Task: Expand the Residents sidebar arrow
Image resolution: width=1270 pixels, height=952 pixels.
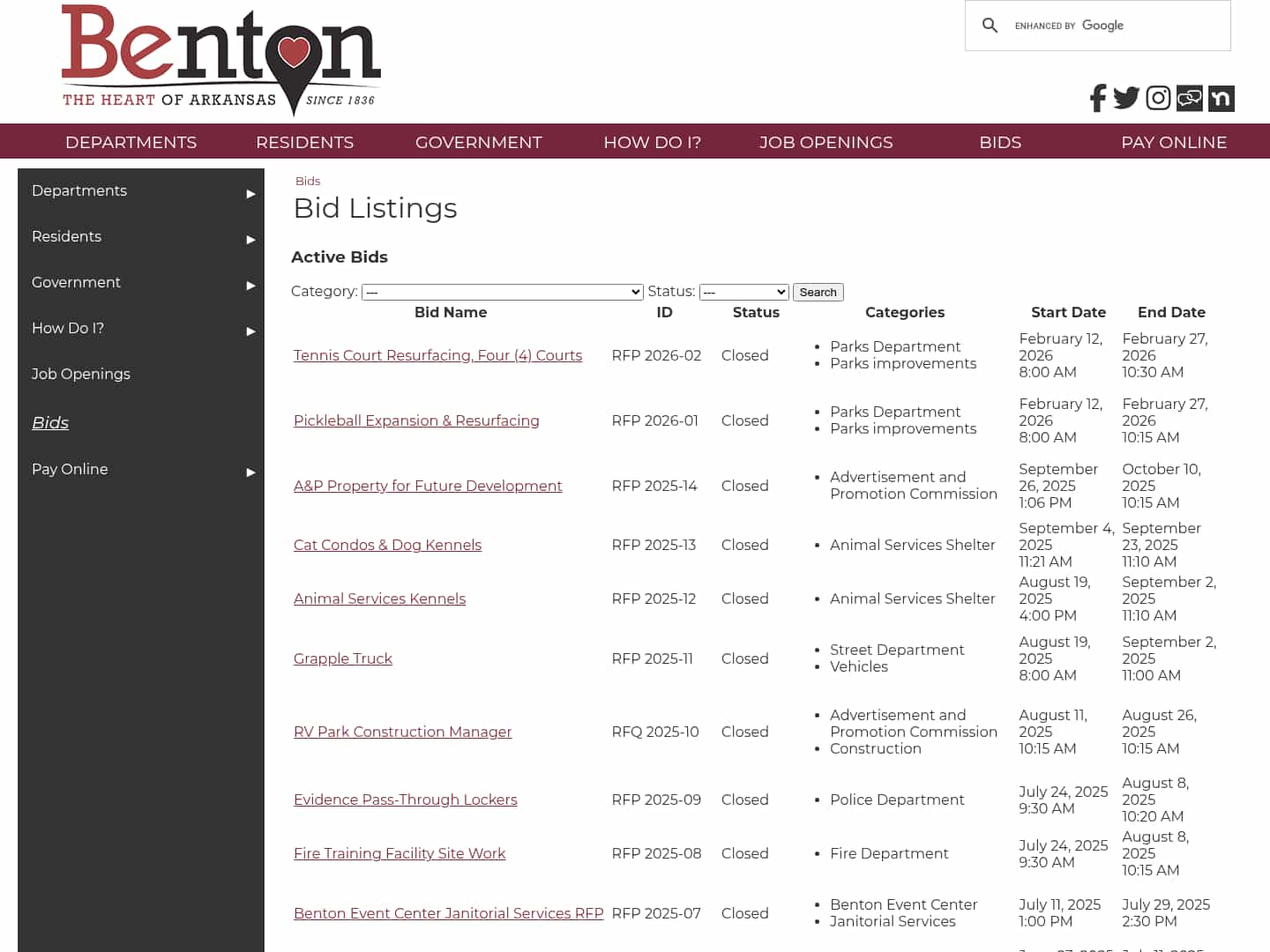Action: (x=250, y=240)
